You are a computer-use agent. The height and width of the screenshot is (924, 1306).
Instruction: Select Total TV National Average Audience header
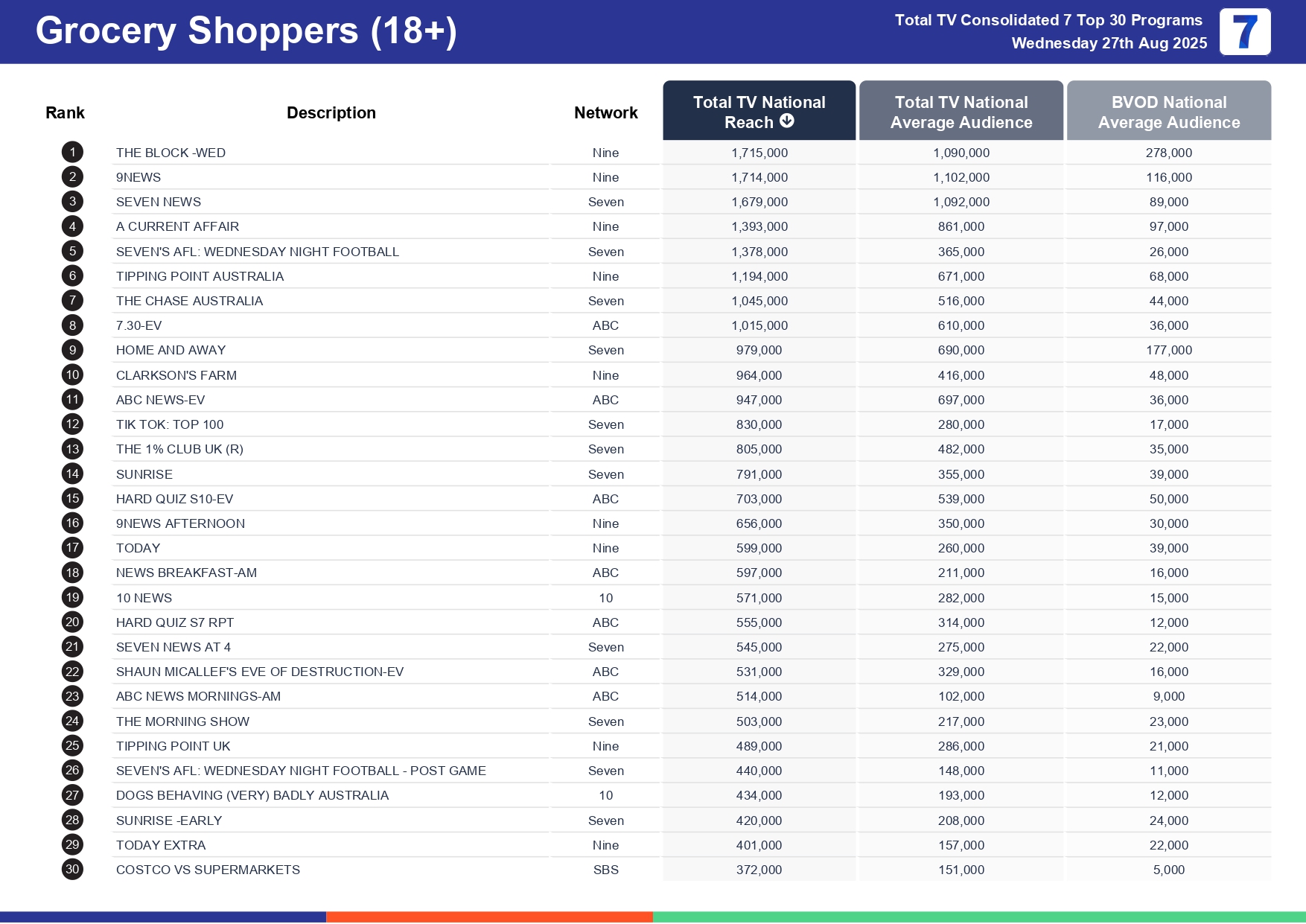(961, 112)
